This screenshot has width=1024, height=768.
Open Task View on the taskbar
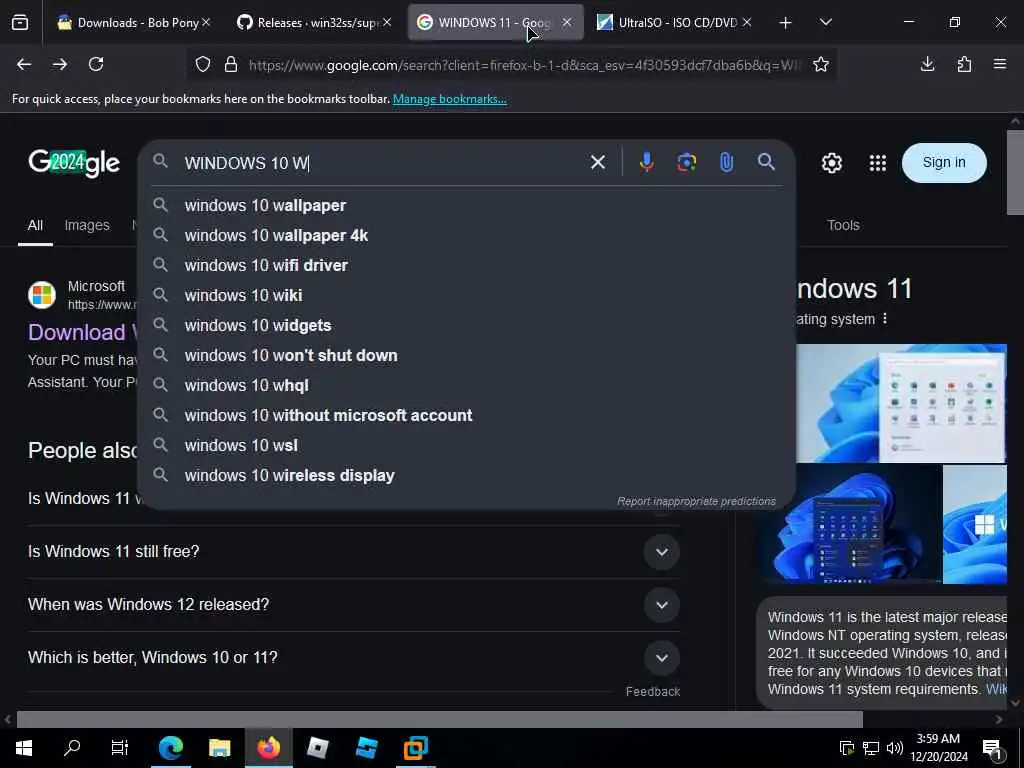(120, 747)
